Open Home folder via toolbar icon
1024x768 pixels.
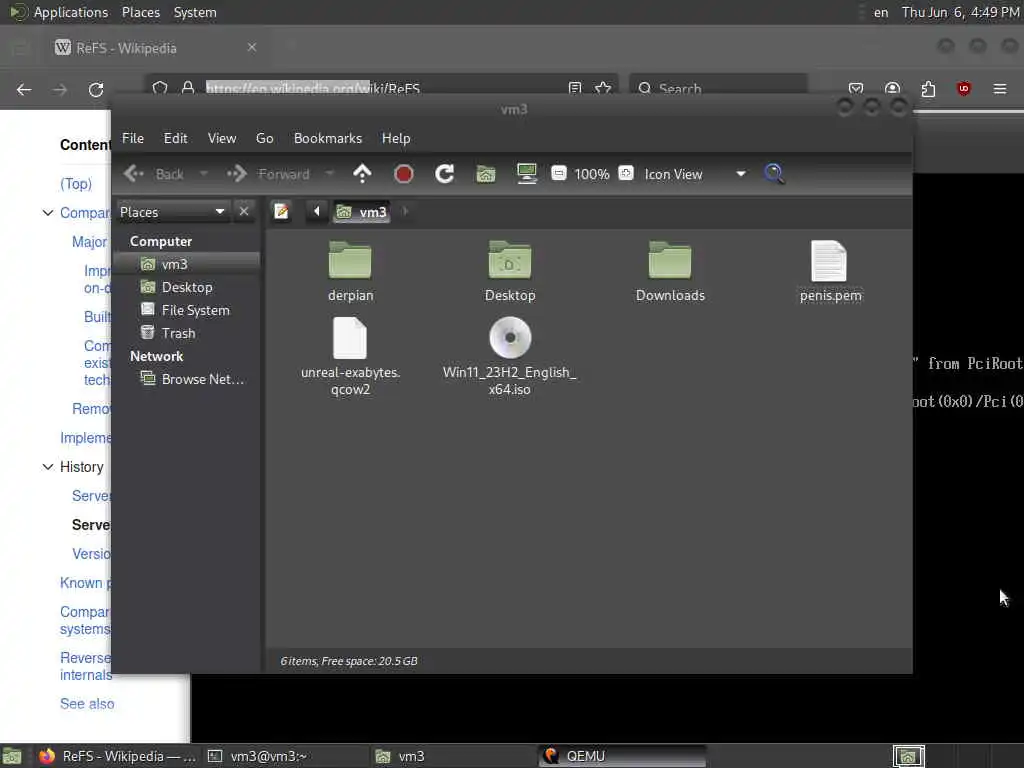pos(486,174)
